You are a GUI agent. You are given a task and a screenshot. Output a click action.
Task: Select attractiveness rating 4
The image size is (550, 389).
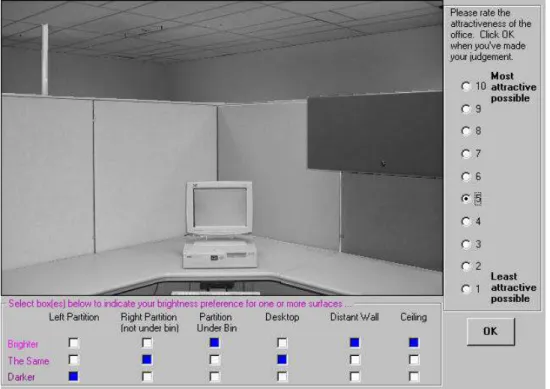[466, 221]
